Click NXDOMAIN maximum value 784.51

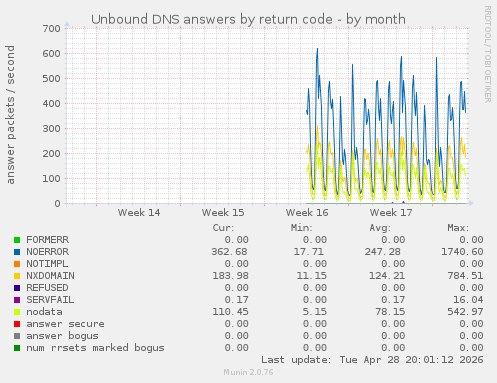[x=465, y=276]
